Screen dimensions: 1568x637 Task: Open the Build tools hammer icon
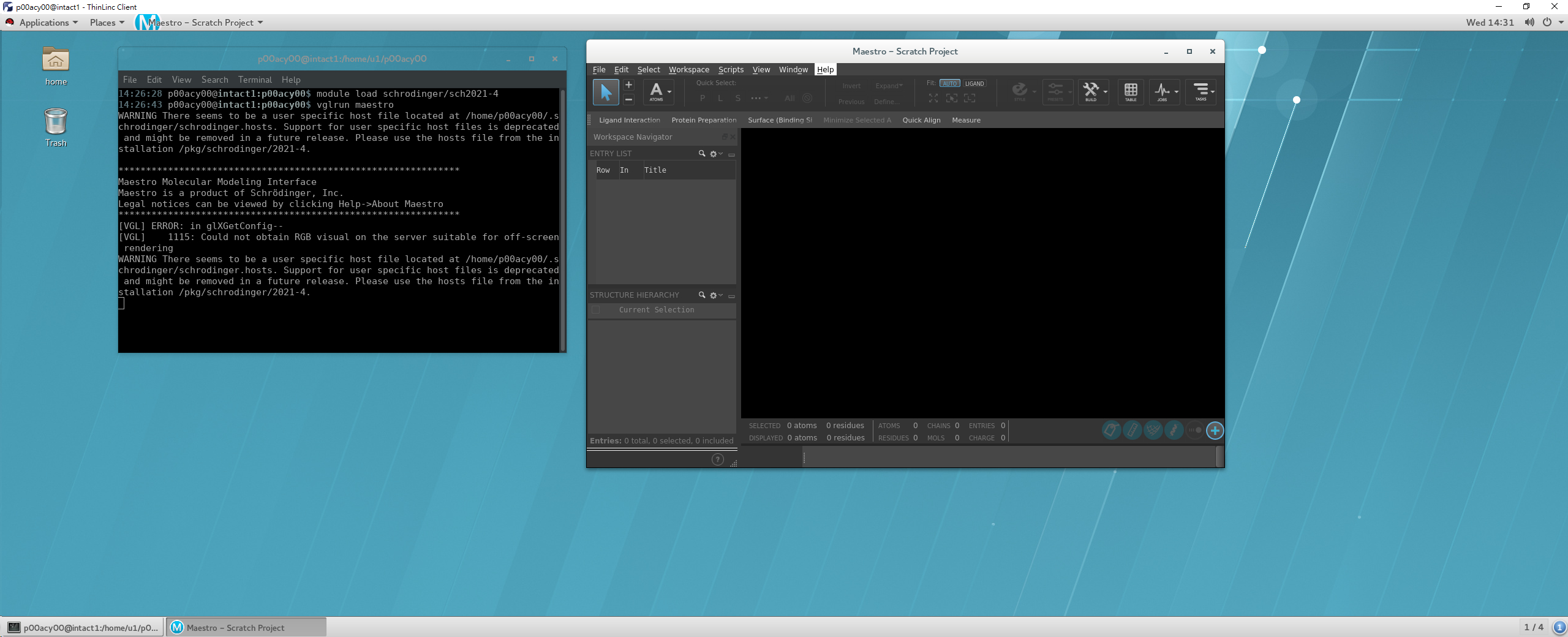1091,91
